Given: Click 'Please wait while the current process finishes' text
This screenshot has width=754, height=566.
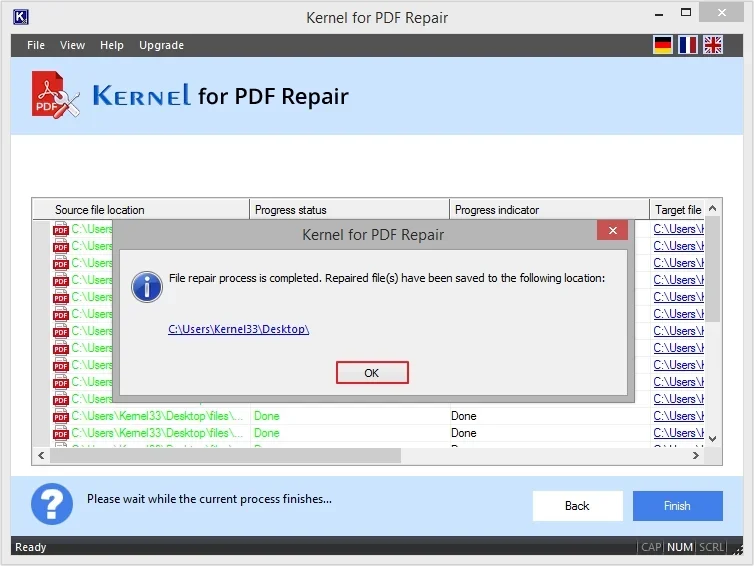Looking at the screenshot, I should (x=209, y=499).
